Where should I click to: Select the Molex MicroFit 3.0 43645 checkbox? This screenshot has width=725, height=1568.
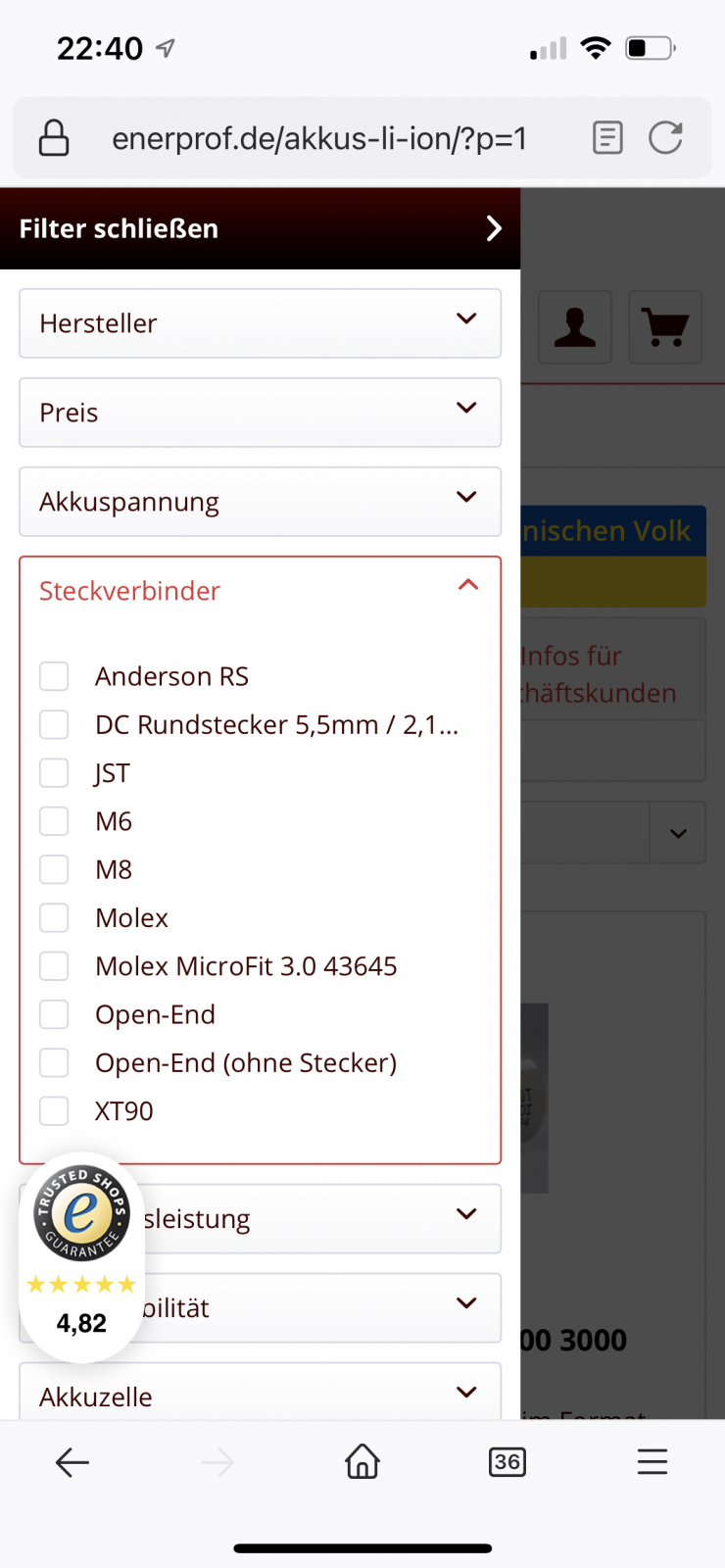(x=54, y=966)
